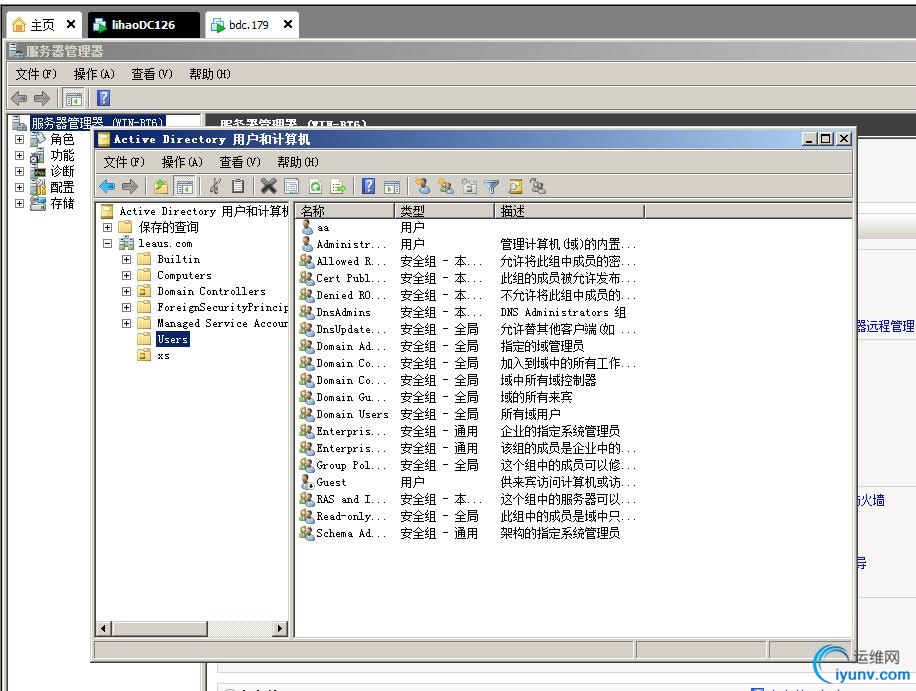Open the 查看(V) menu in AD window

point(240,162)
